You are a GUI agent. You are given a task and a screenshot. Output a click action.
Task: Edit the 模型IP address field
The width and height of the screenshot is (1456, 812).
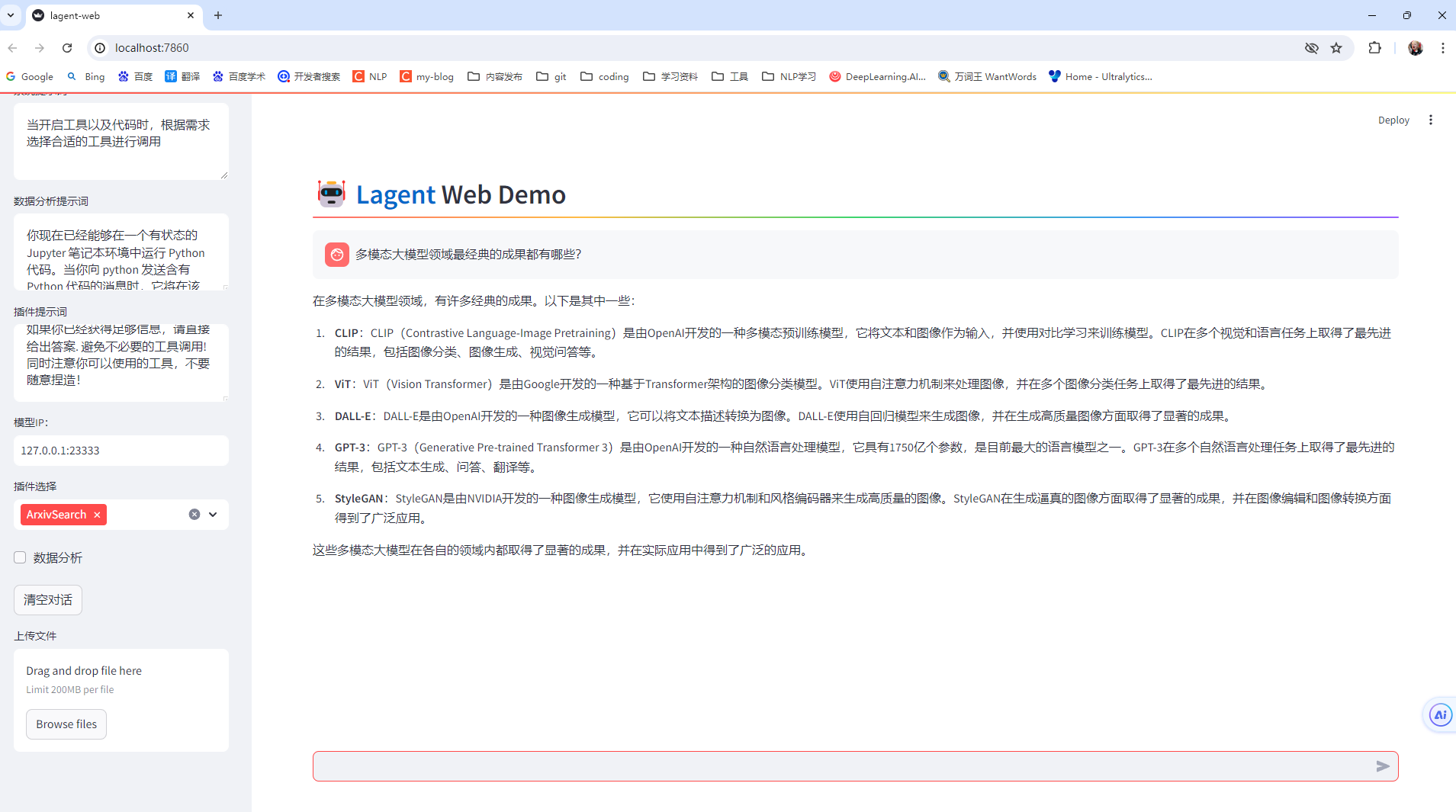121,451
